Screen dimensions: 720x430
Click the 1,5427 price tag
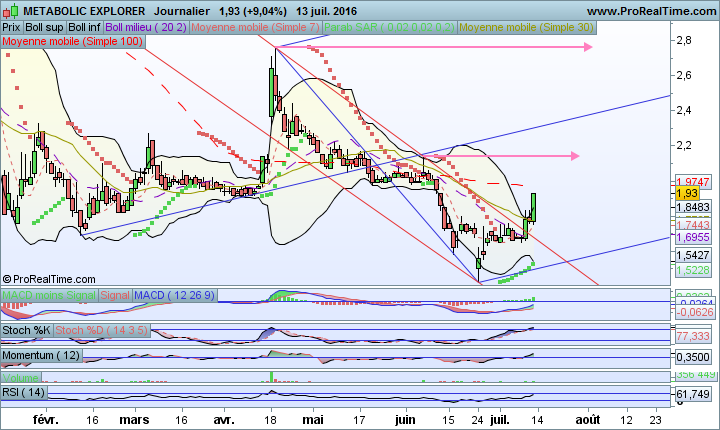tap(693, 255)
